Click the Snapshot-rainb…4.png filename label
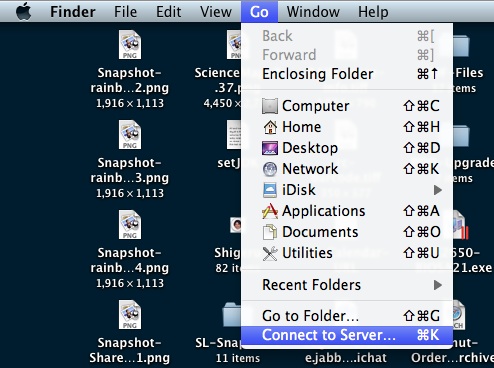The image size is (494, 368). click(130, 260)
